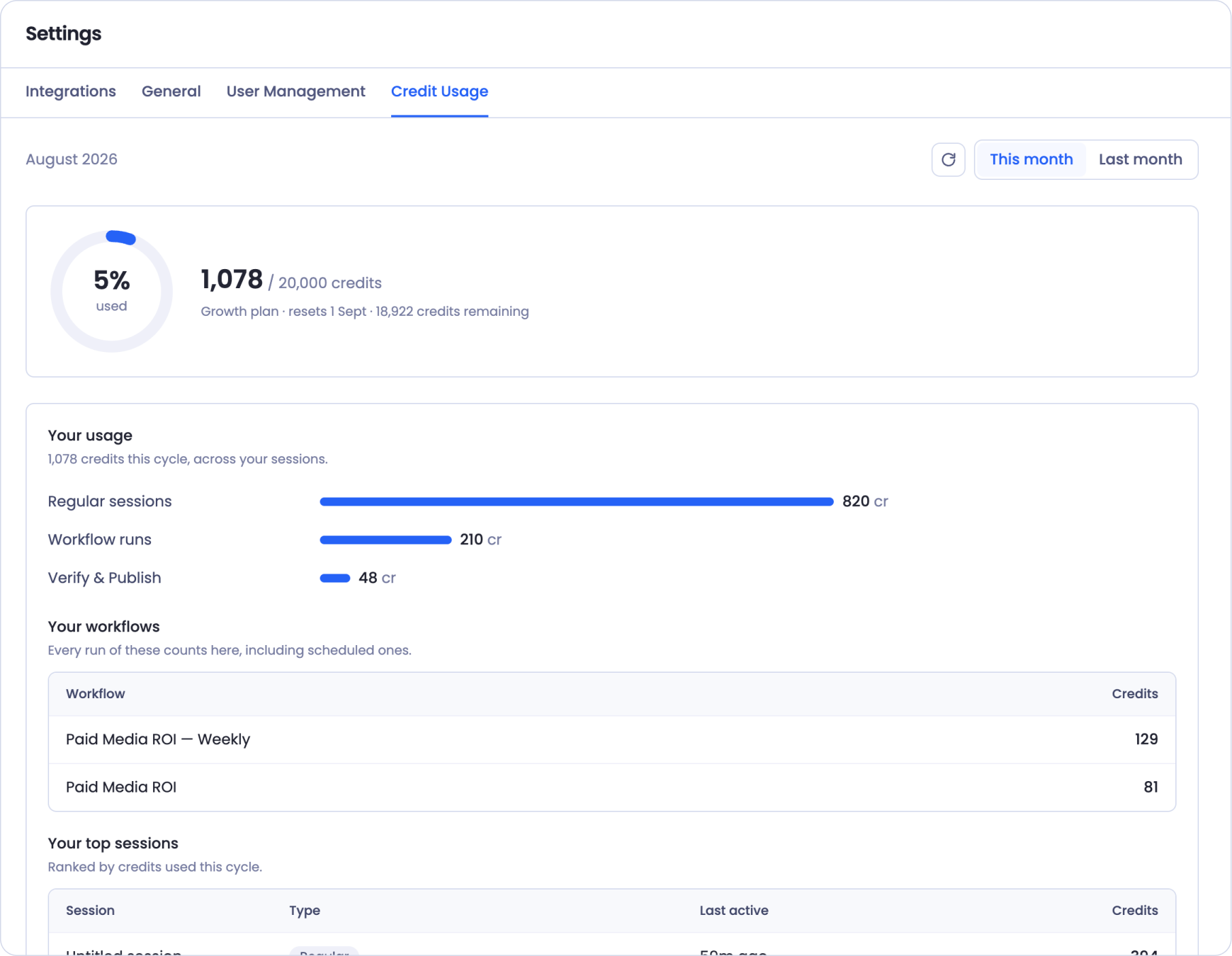
Task: Click the Growth plan resets text
Action: coord(365,312)
